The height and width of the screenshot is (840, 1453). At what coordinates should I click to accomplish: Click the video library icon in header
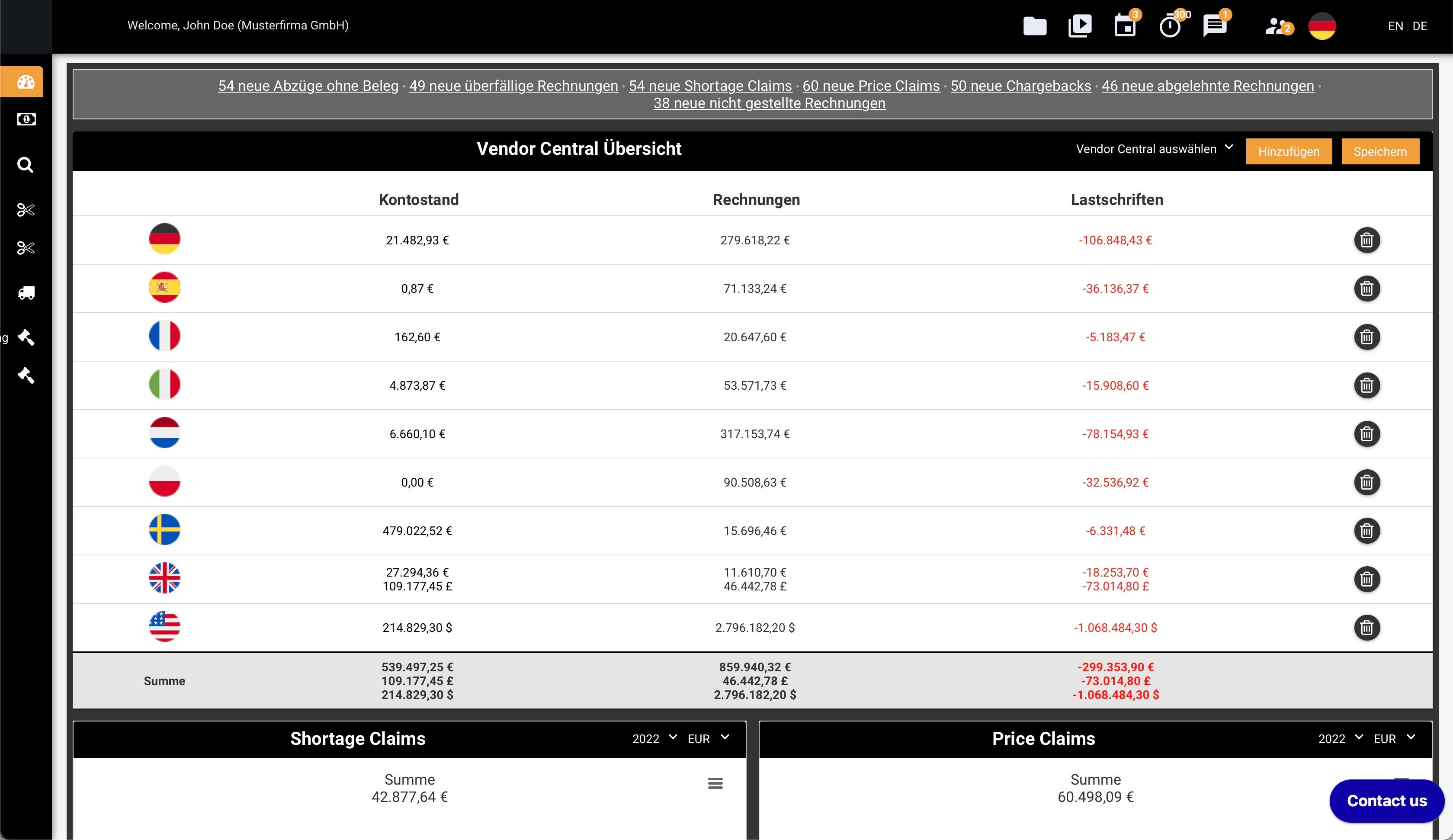(1079, 26)
